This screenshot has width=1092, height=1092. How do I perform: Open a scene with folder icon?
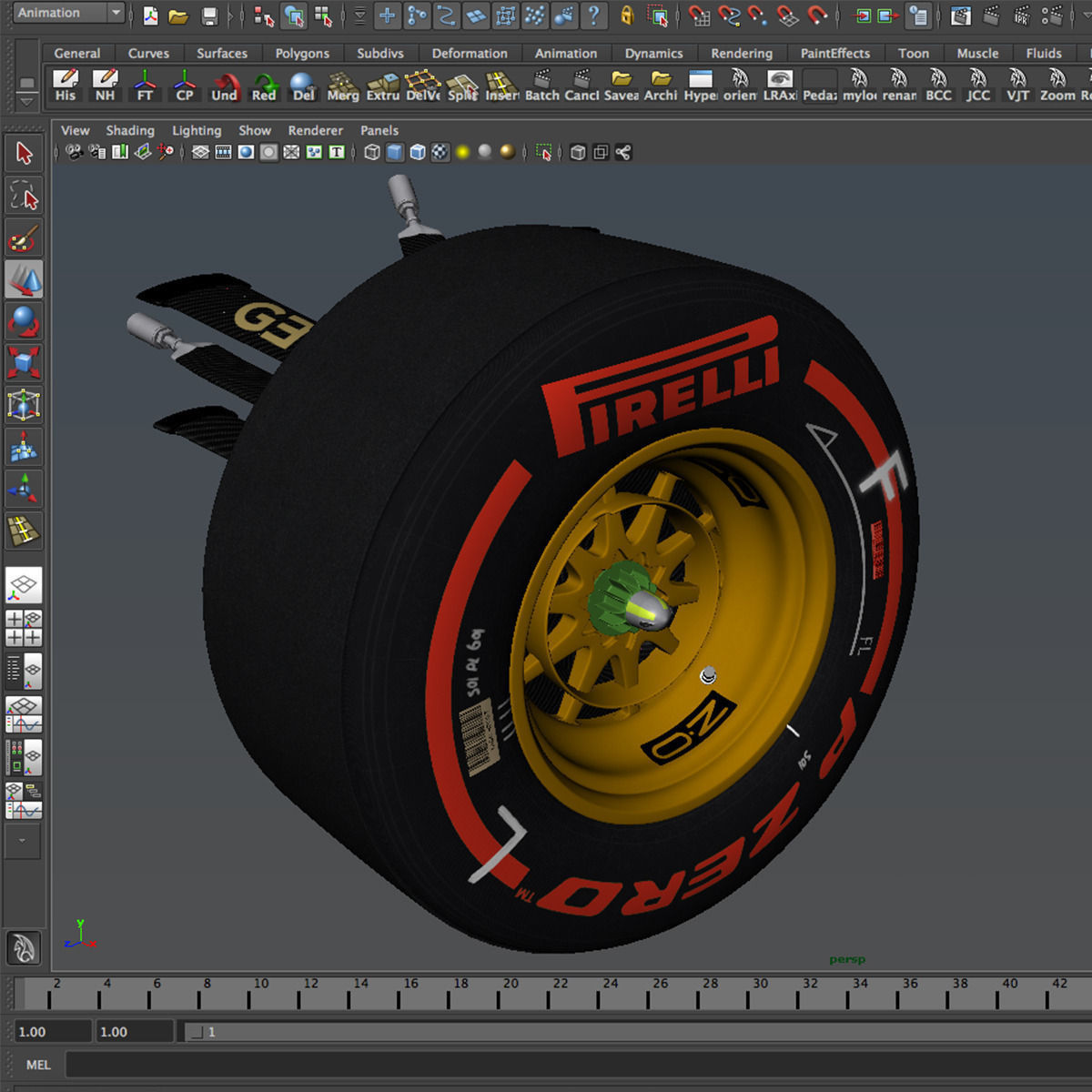coord(178,15)
